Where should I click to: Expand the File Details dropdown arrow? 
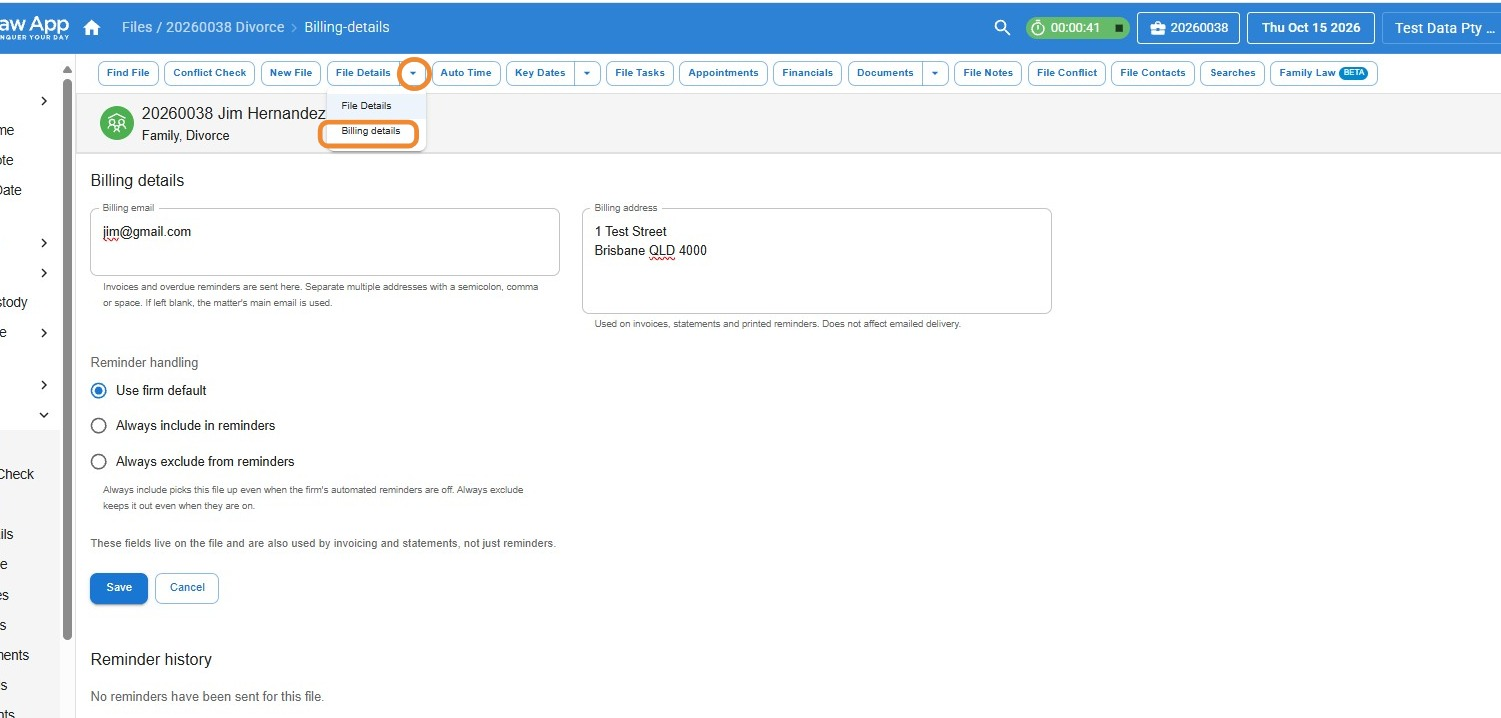(x=413, y=73)
